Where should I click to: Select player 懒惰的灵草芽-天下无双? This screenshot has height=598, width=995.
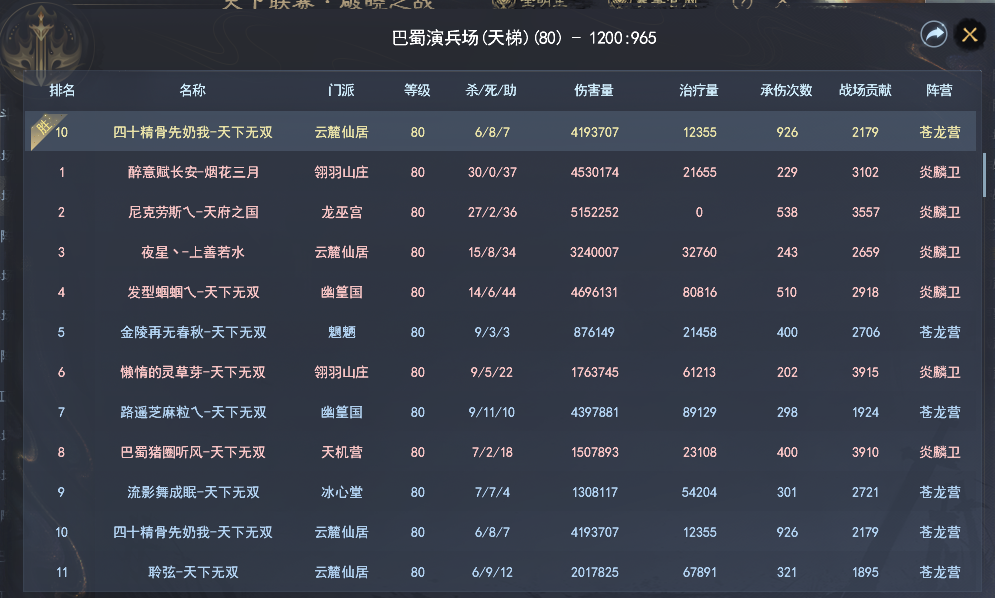[x=193, y=372]
